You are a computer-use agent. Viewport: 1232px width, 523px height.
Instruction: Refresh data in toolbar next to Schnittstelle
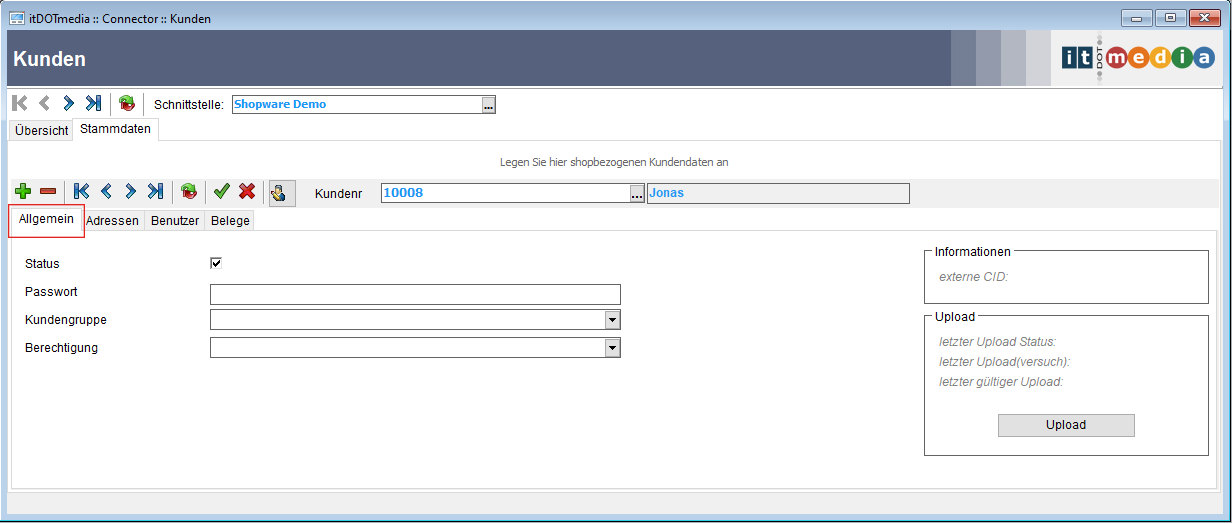pos(126,104)
